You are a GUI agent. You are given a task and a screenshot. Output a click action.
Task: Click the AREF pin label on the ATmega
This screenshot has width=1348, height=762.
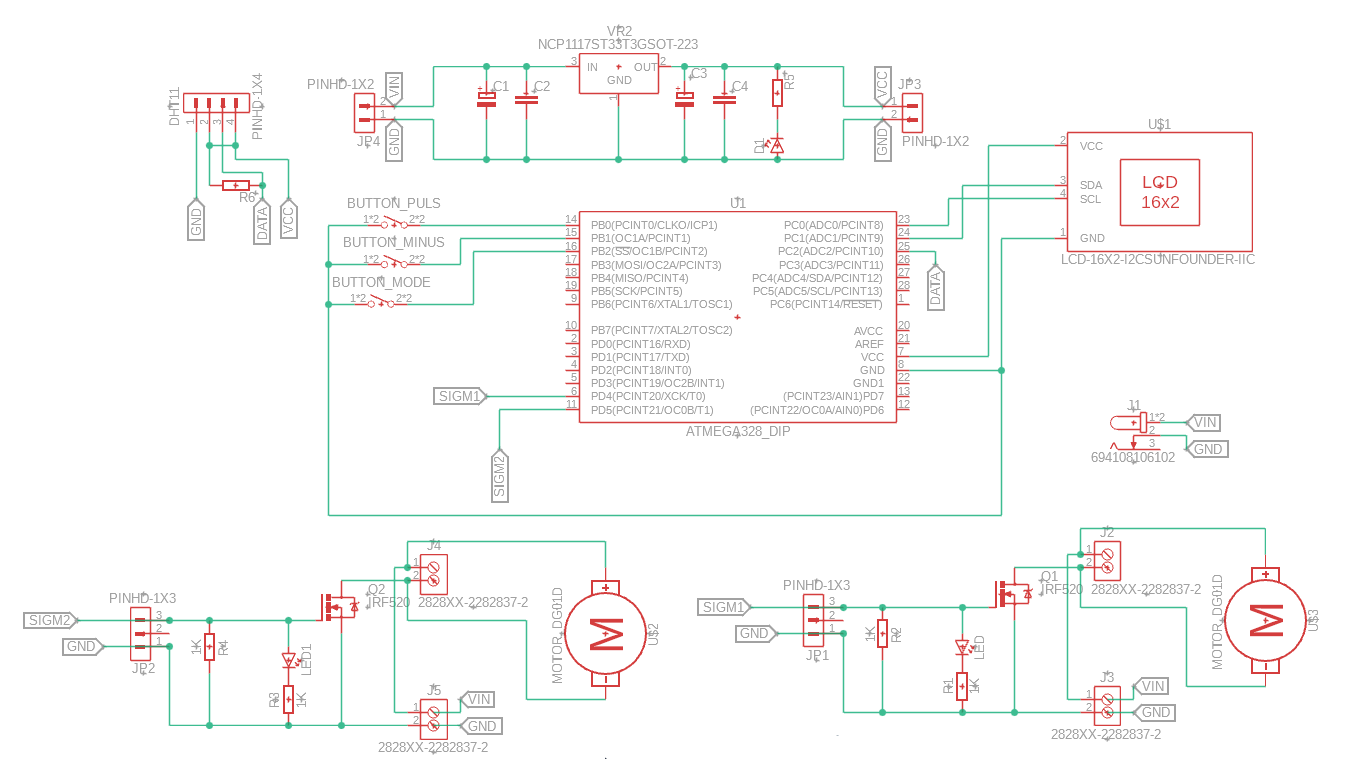(869, 343)
